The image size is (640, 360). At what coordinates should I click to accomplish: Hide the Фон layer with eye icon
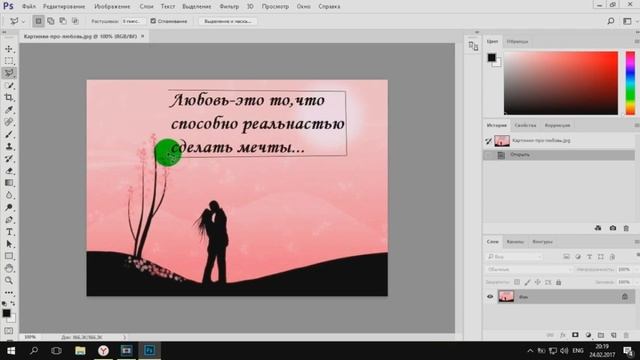tap(490, 297)
